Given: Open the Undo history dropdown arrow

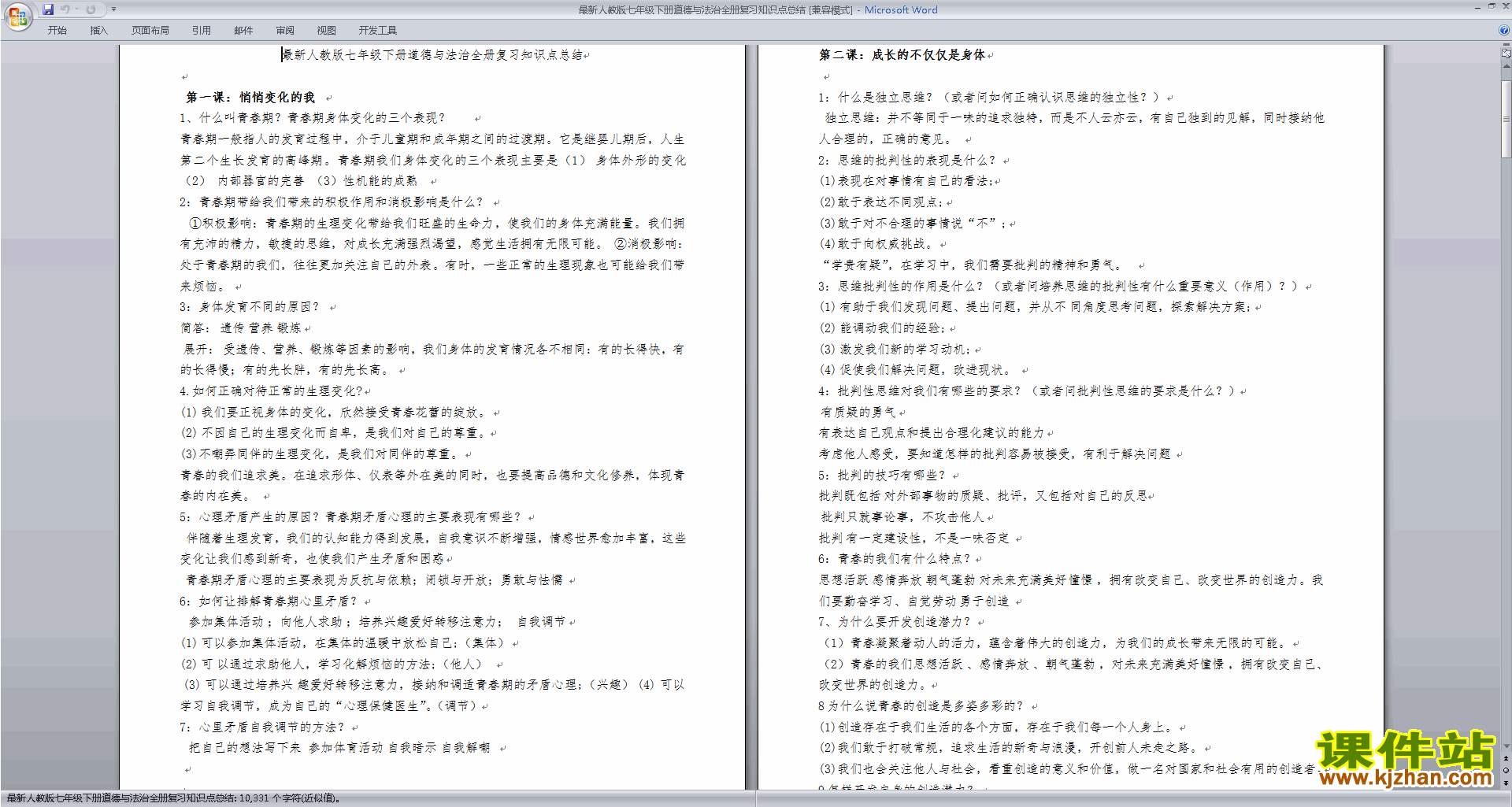Looking at the screenshot, I should [x=76, y=9].
